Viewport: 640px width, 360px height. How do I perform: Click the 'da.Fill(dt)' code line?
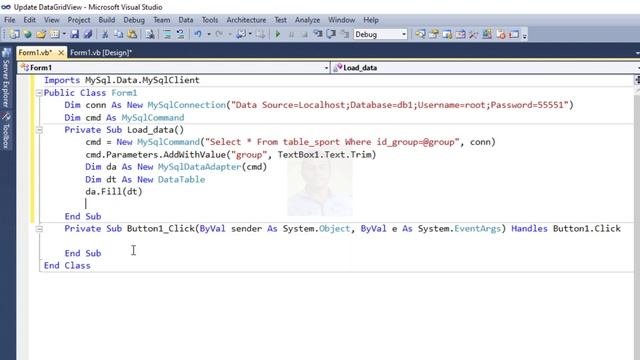[x=114, y=192]
